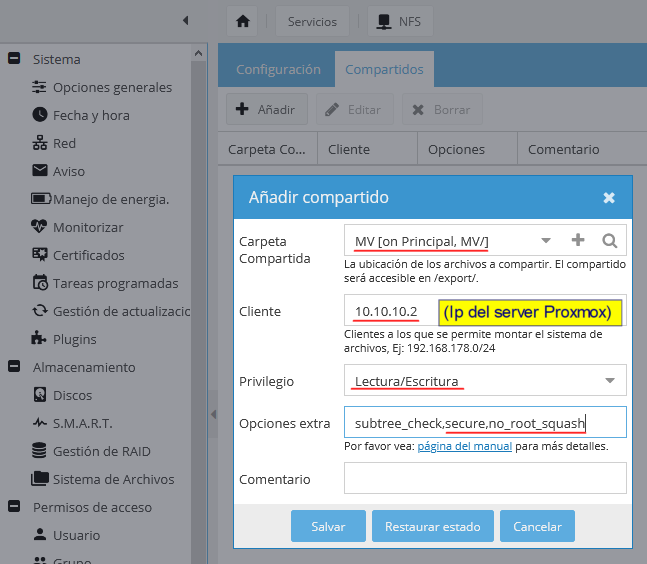Open the Privilegio dropdown arrow
Image resolution: width=647 pixels, height=564 pixels.
click(610, 380)
